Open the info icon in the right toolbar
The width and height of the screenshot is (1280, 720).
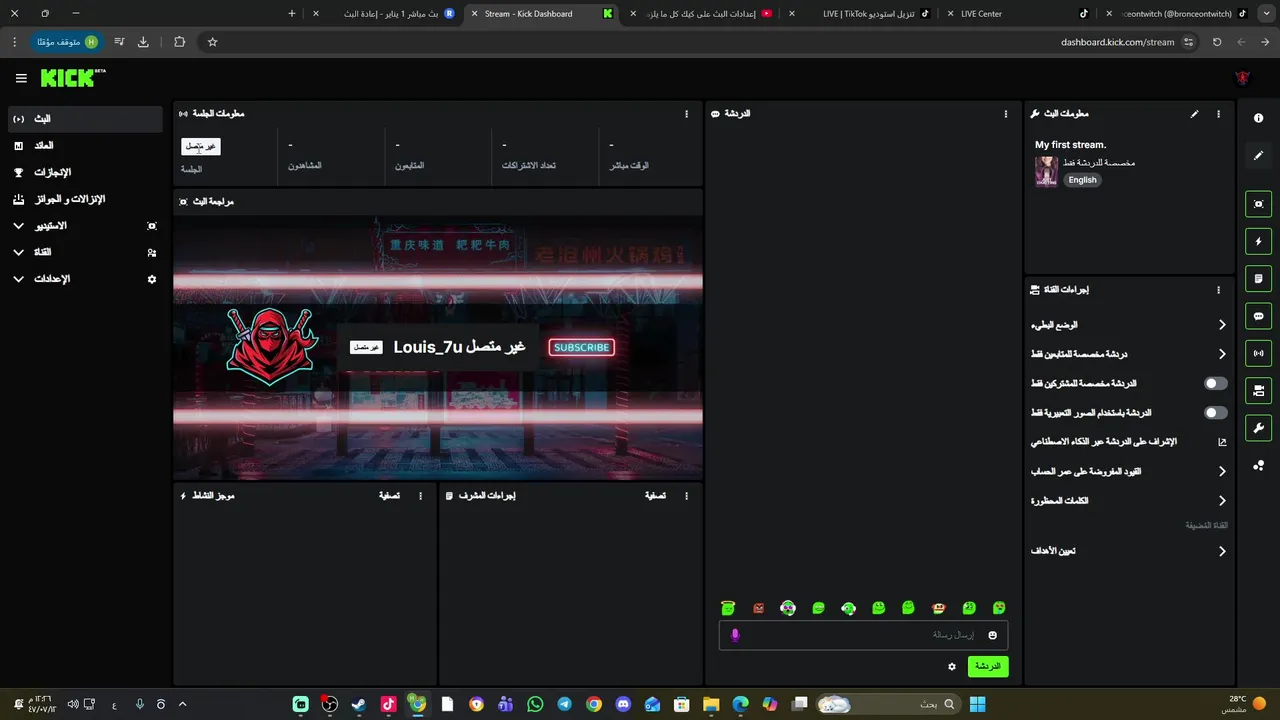[1258, 118]
